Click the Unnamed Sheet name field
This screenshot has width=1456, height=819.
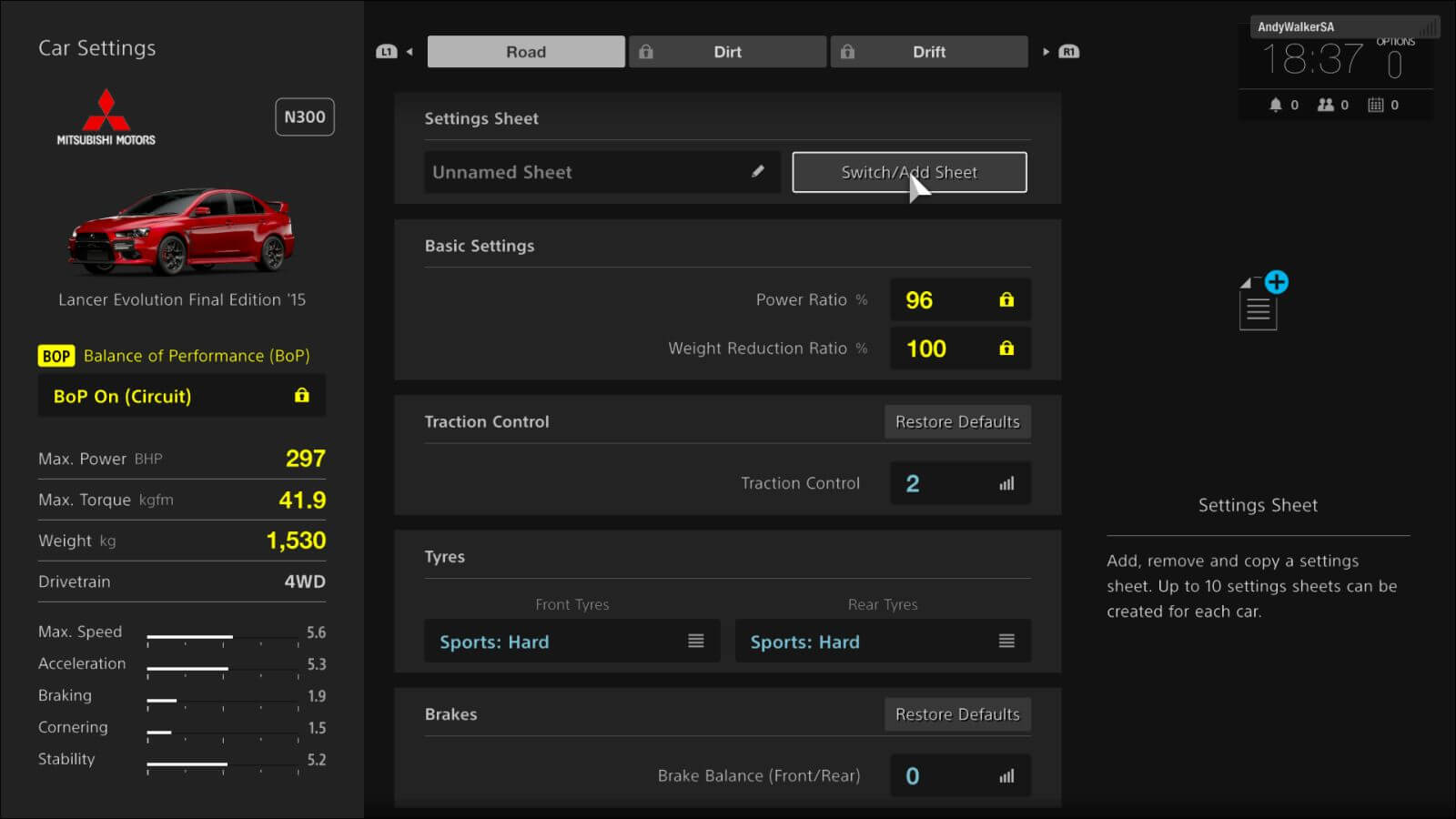point(602,172)
